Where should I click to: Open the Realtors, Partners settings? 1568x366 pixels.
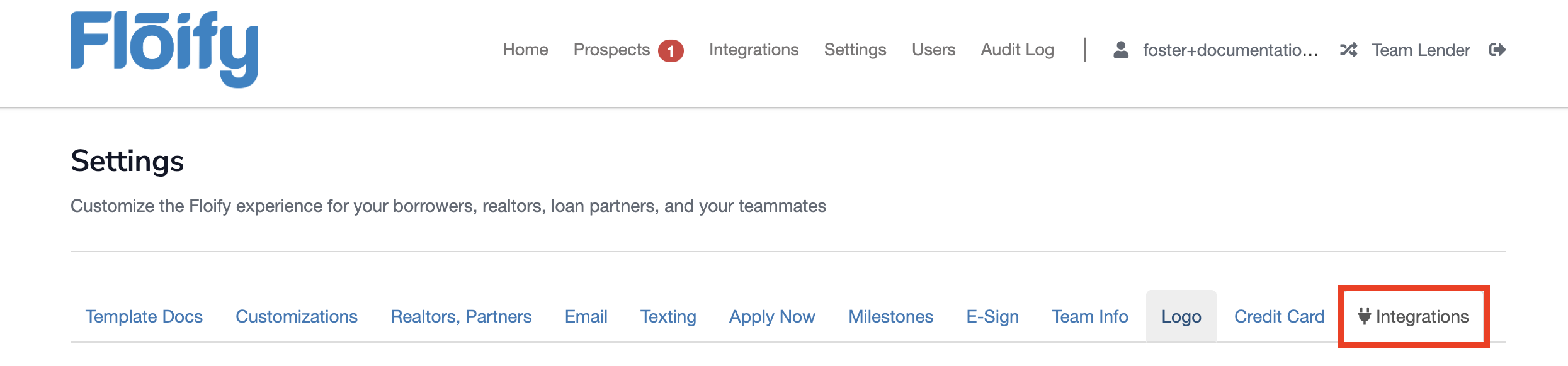click(460, 316)
